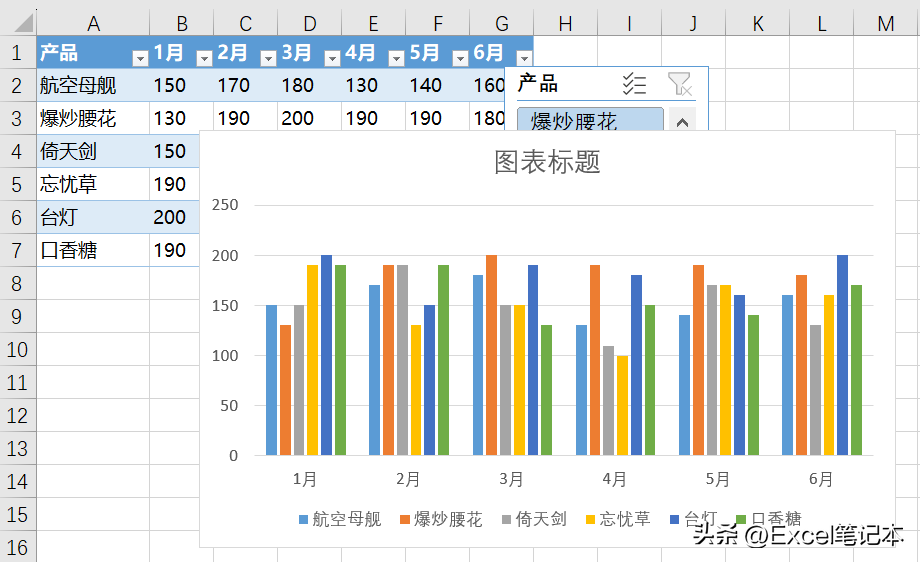Click cell B3 with value 130

tap(181, 119)
